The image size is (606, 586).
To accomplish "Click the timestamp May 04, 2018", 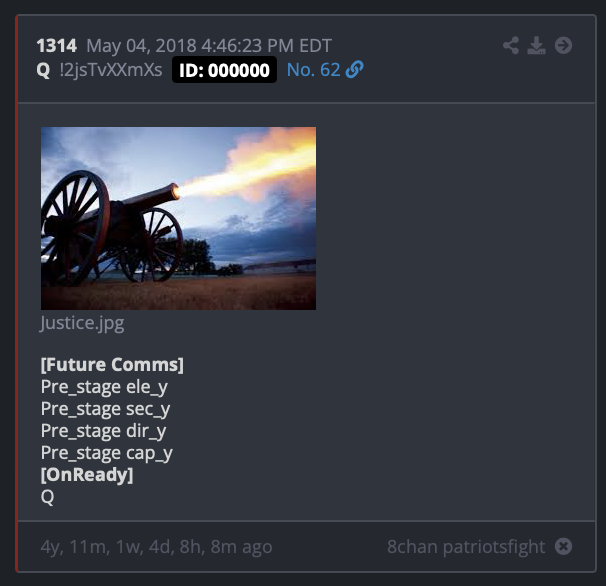I will point(209,46).
